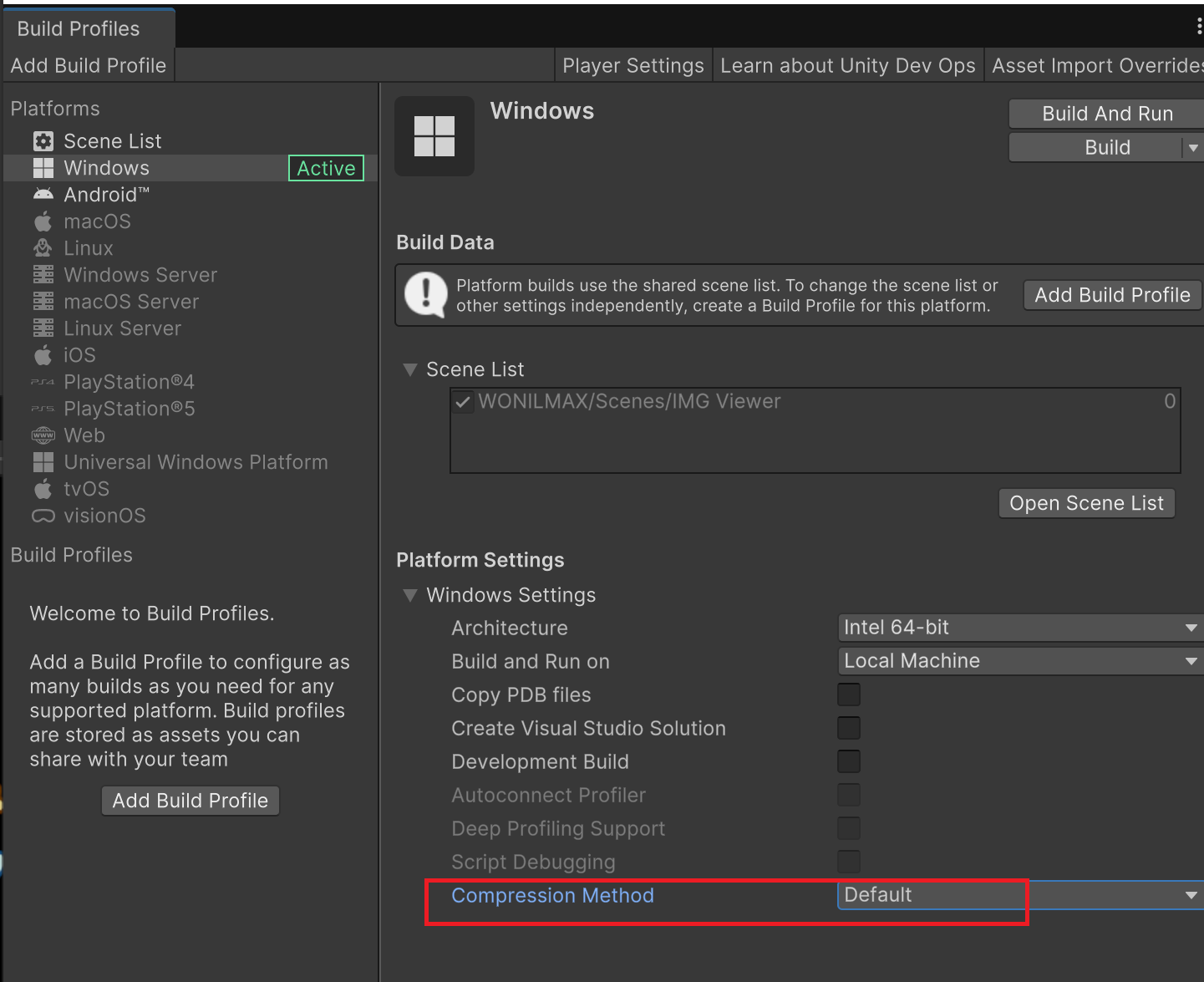Click the Android robot icon
The height and width of the screenshot is (982, 1204).
[43, 195]
